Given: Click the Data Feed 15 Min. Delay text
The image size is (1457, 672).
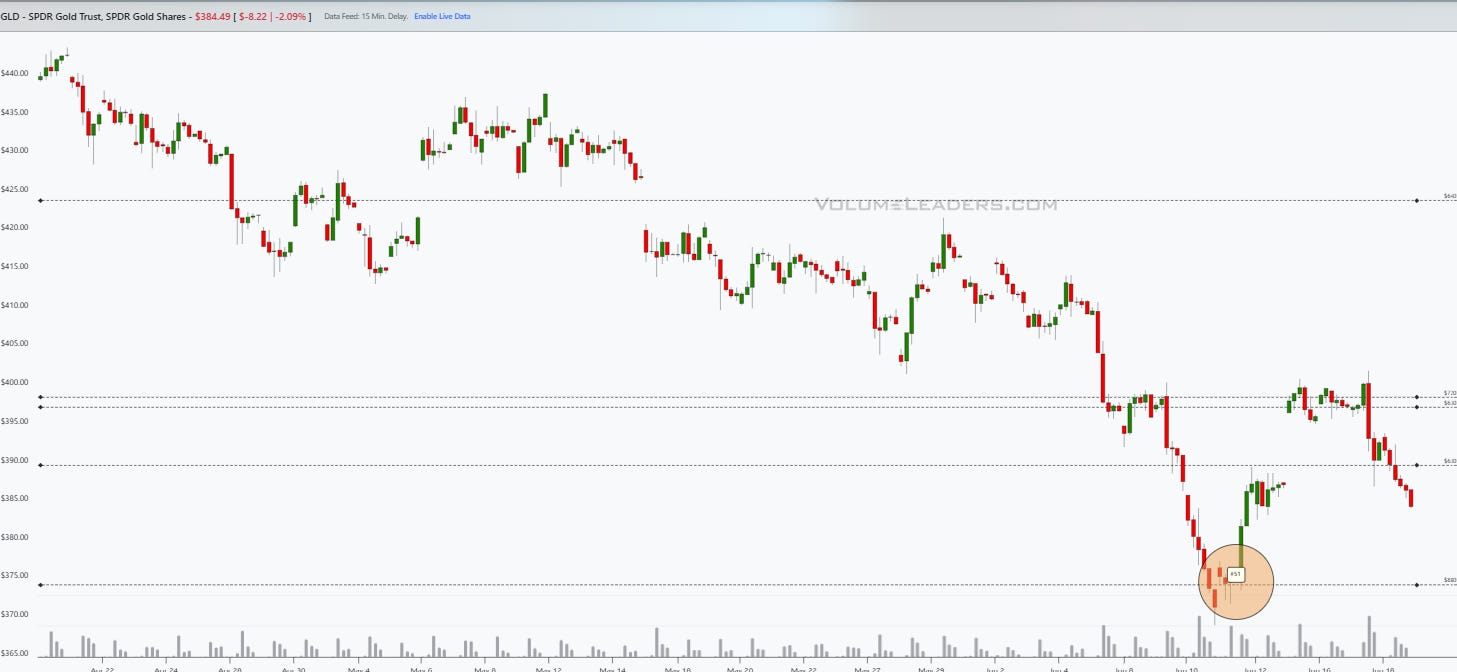Looking at the screenshot, I should click(x=365, y=17).
